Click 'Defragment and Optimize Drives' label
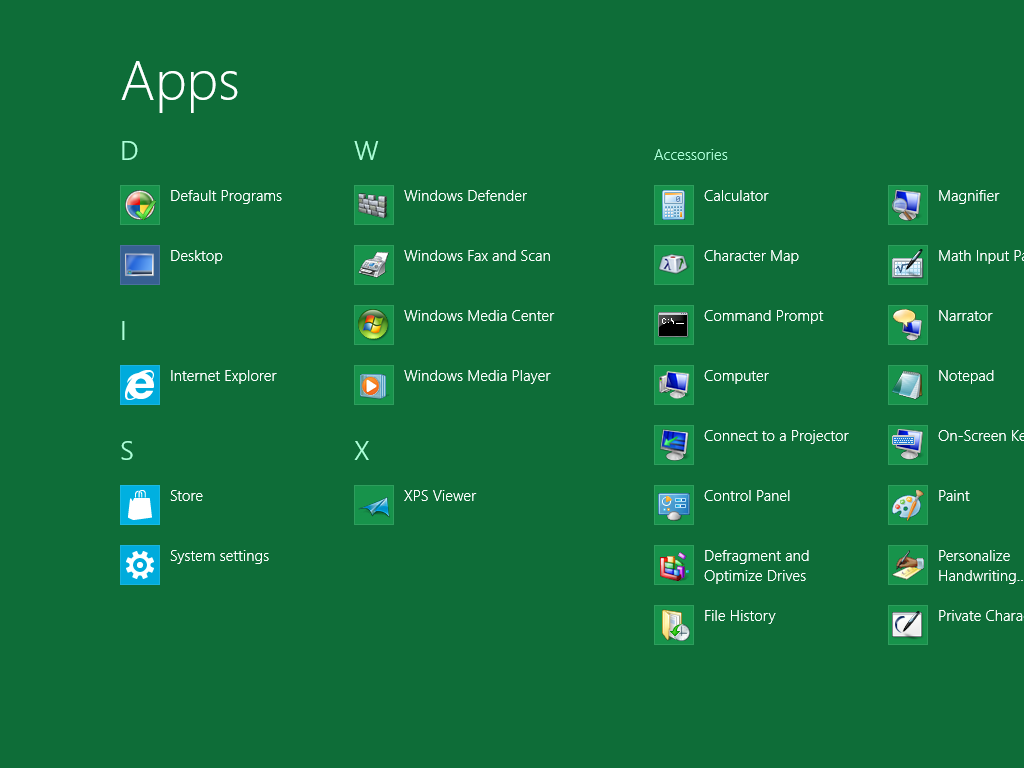1024x768 pixels. (756, 566)
